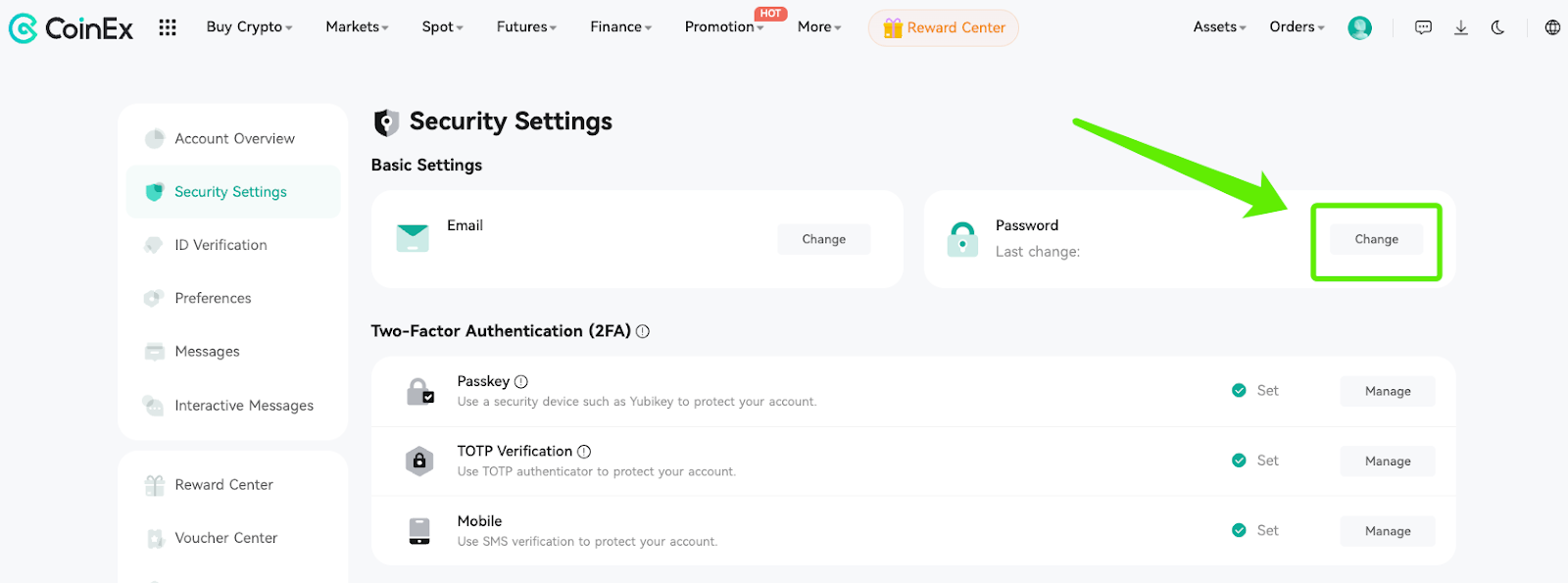Click the TOTP Verification info icon
Screen dimensions: 1568x583
tap(584, 452)
